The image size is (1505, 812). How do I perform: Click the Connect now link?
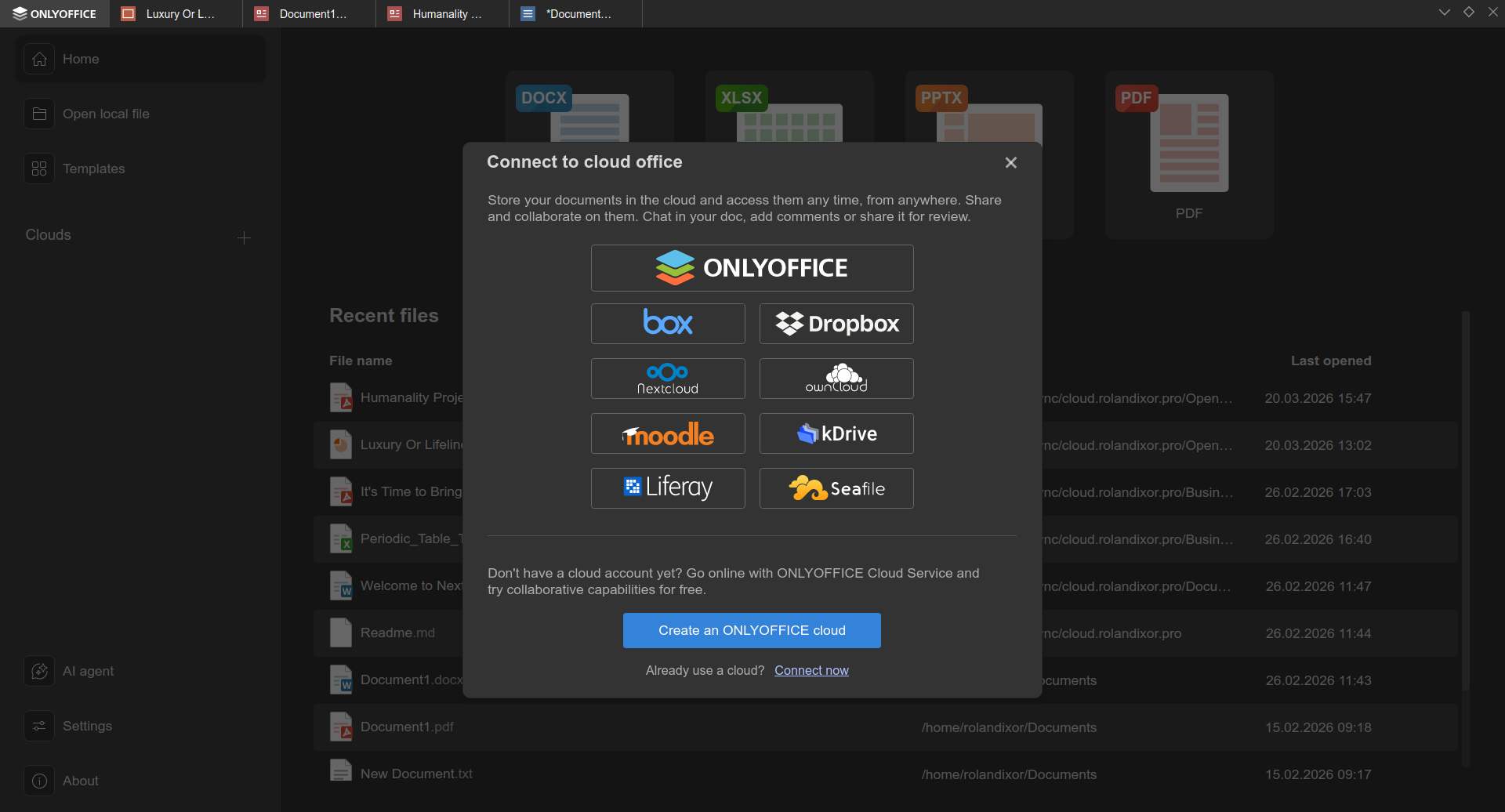click(x=811, y=670)
